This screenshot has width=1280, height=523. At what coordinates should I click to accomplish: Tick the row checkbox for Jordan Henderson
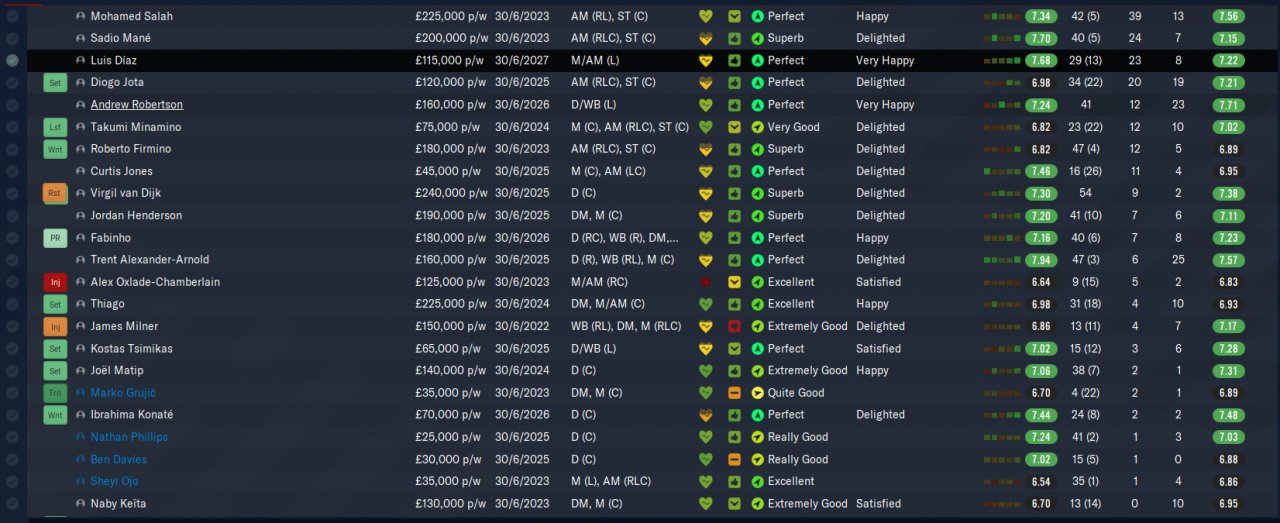click(12, 216)
